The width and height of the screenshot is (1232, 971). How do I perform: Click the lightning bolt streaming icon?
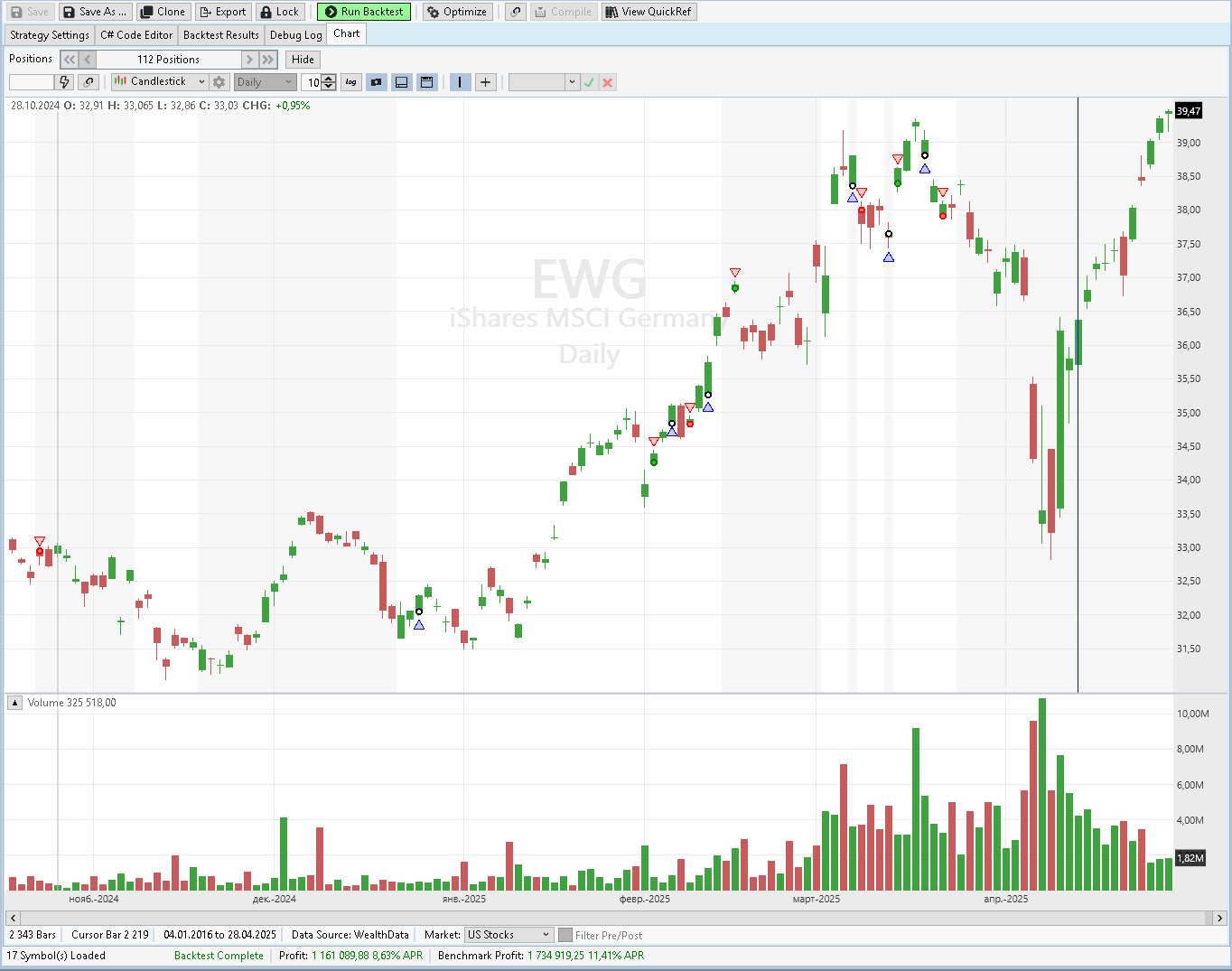(64, 82)
